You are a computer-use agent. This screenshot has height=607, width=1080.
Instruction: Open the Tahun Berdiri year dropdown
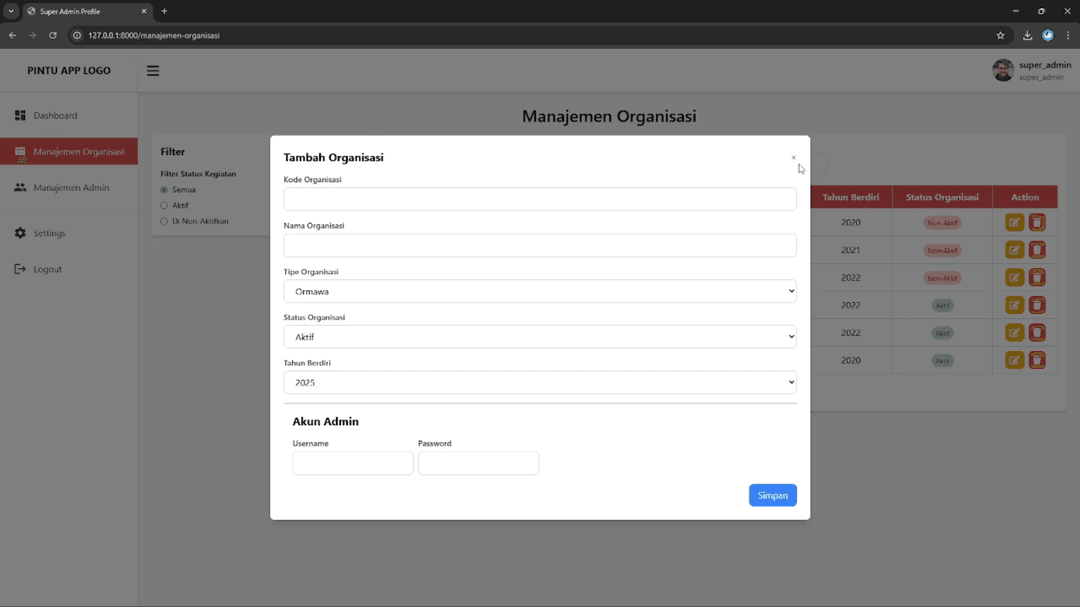click(540, 382)
